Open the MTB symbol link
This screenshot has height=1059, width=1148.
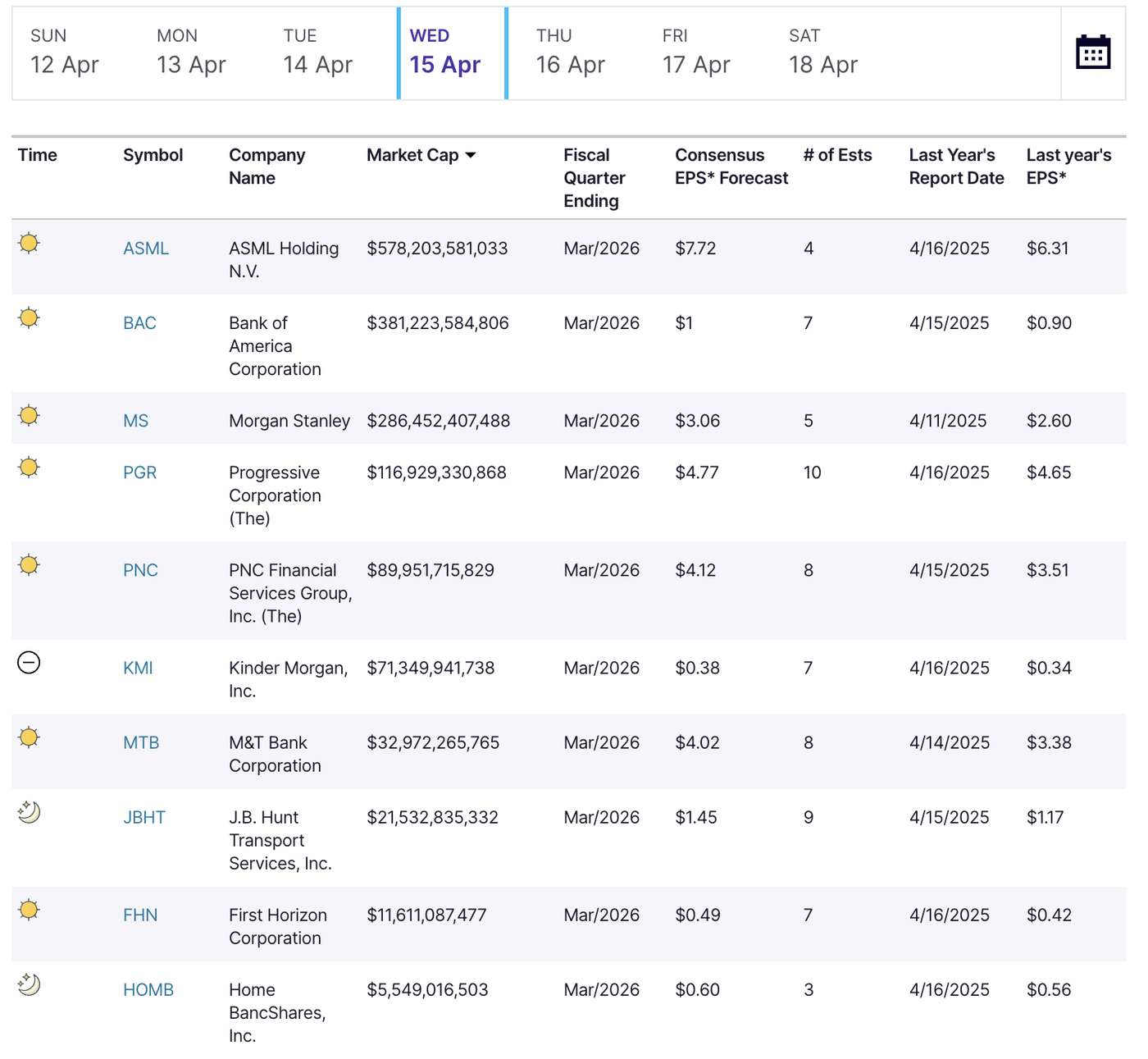click(141, 742)
